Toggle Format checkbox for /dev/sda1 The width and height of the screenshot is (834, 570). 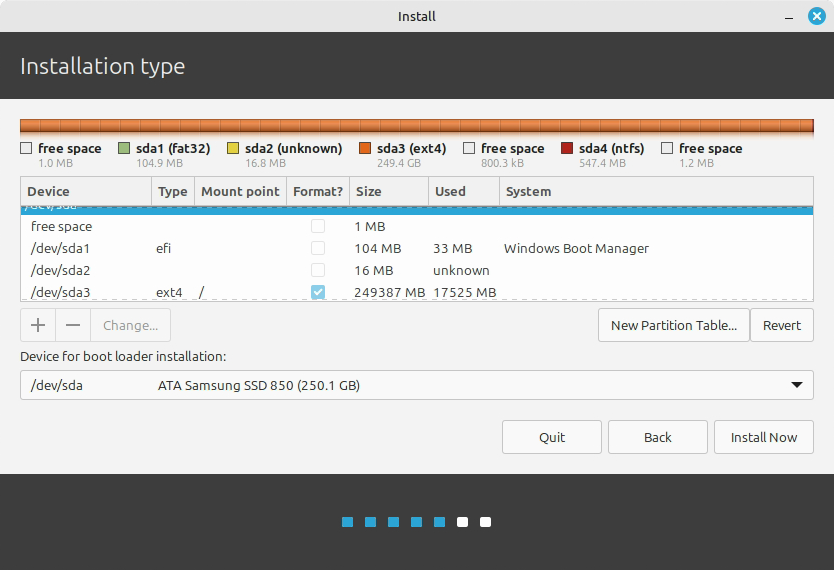click(318, 248)
